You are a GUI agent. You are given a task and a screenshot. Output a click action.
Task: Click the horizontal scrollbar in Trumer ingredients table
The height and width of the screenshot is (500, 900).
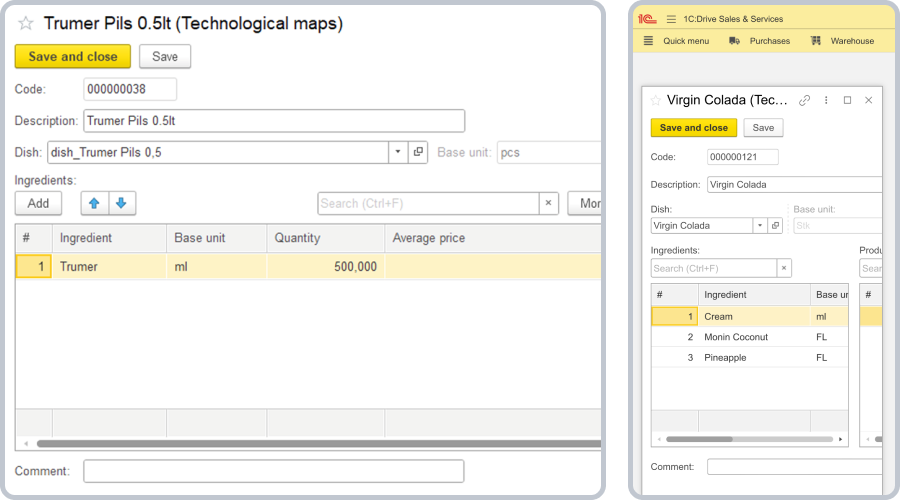pos(319,443)
